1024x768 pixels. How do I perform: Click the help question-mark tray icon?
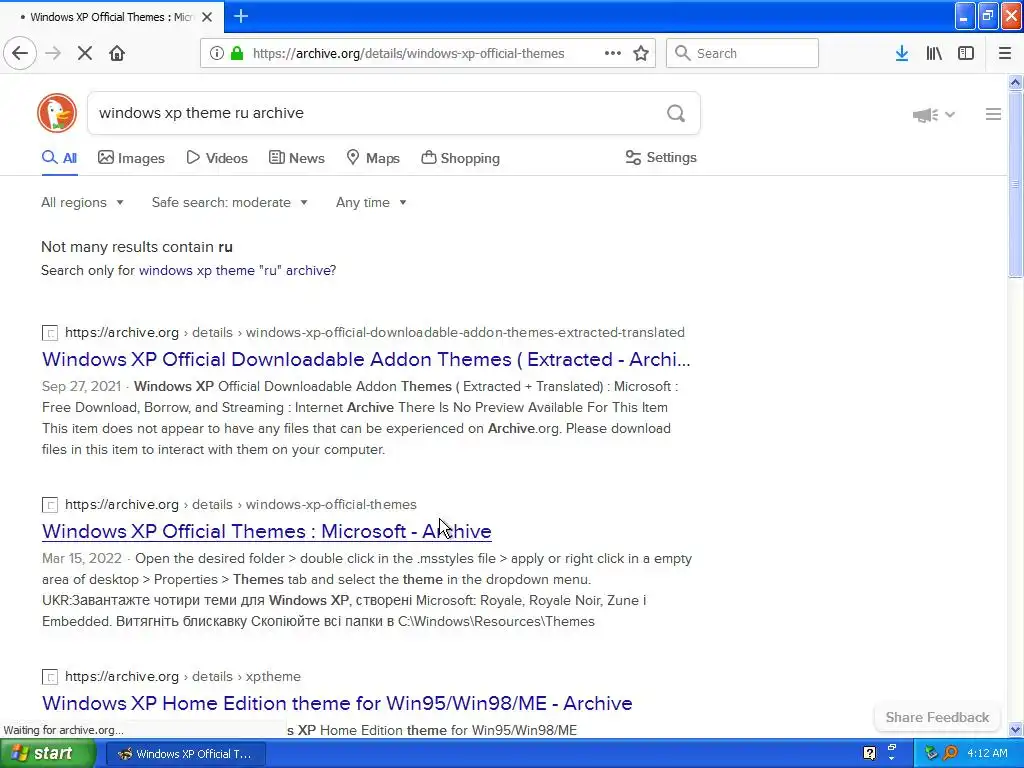tap(869, 753)
